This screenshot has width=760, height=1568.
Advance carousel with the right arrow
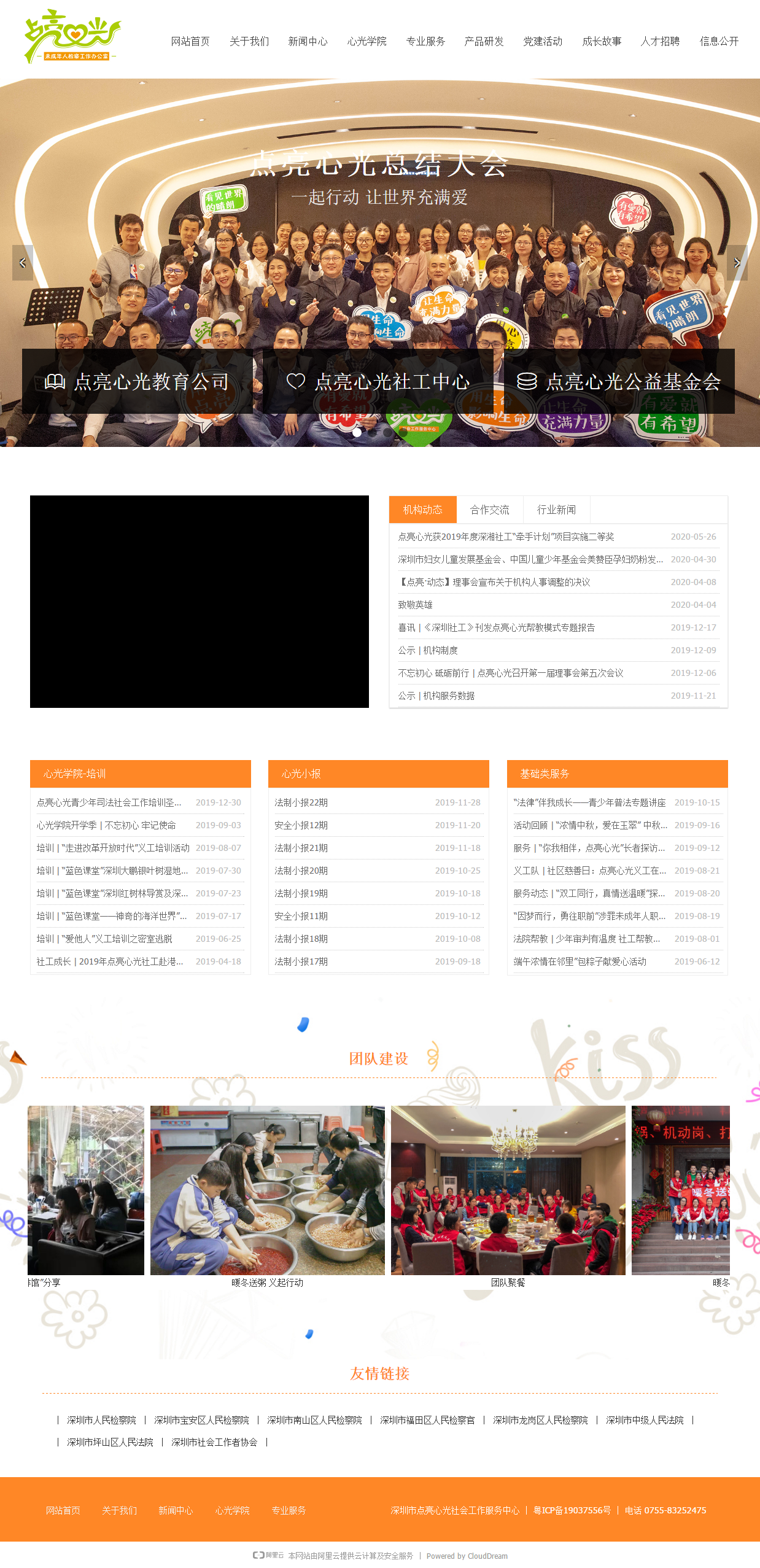click(737, 263)
